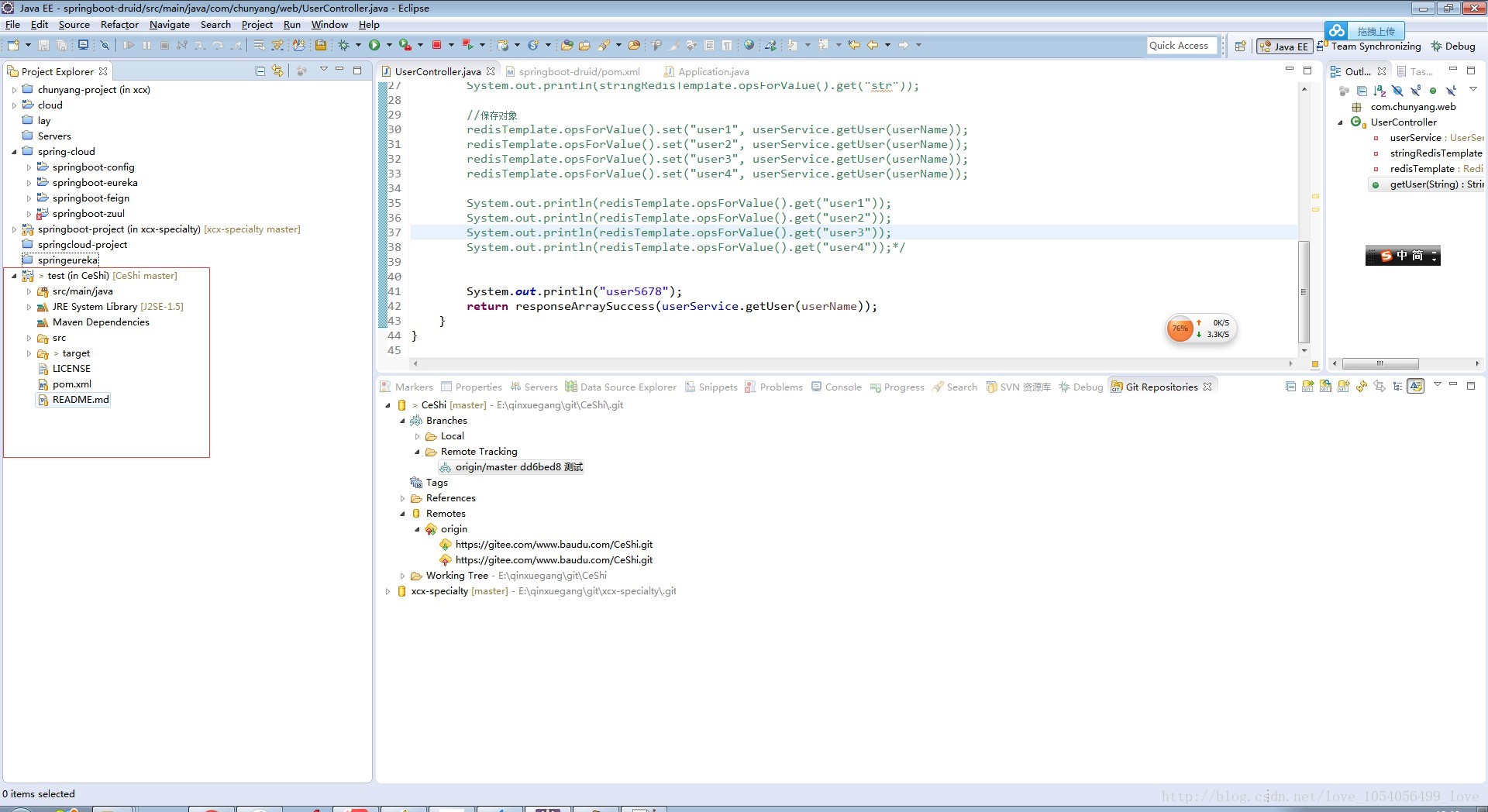
Task: Switch to the Console view tab
Action: pyautogui.click(x=837, y=387)
